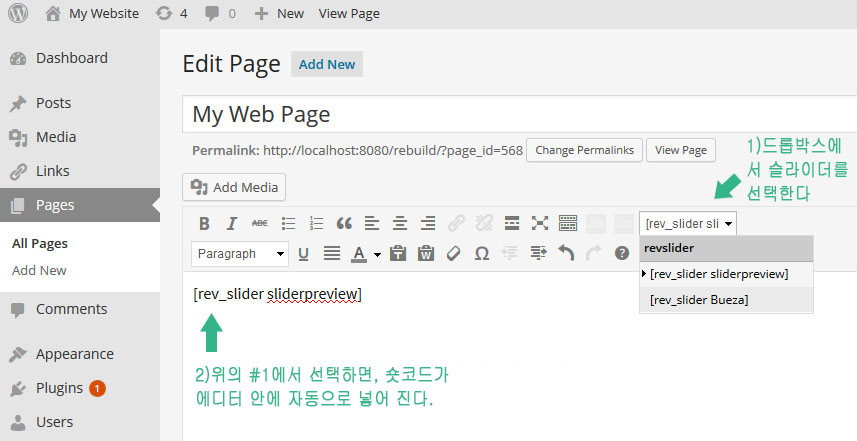Screen dimensions: 857x441
Task: Insert a blockquote
Action: [x=344, y=223]
